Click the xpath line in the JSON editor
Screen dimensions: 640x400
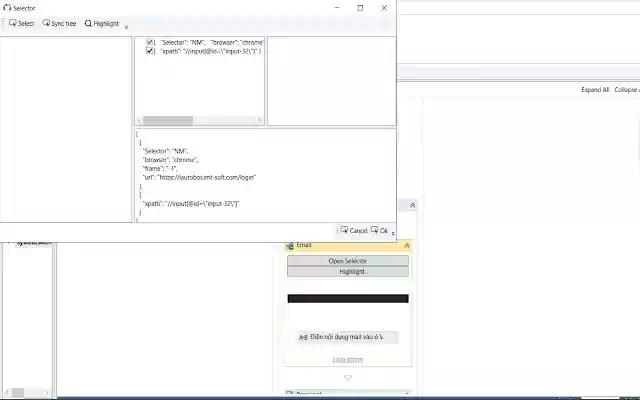tap(191, 203)
